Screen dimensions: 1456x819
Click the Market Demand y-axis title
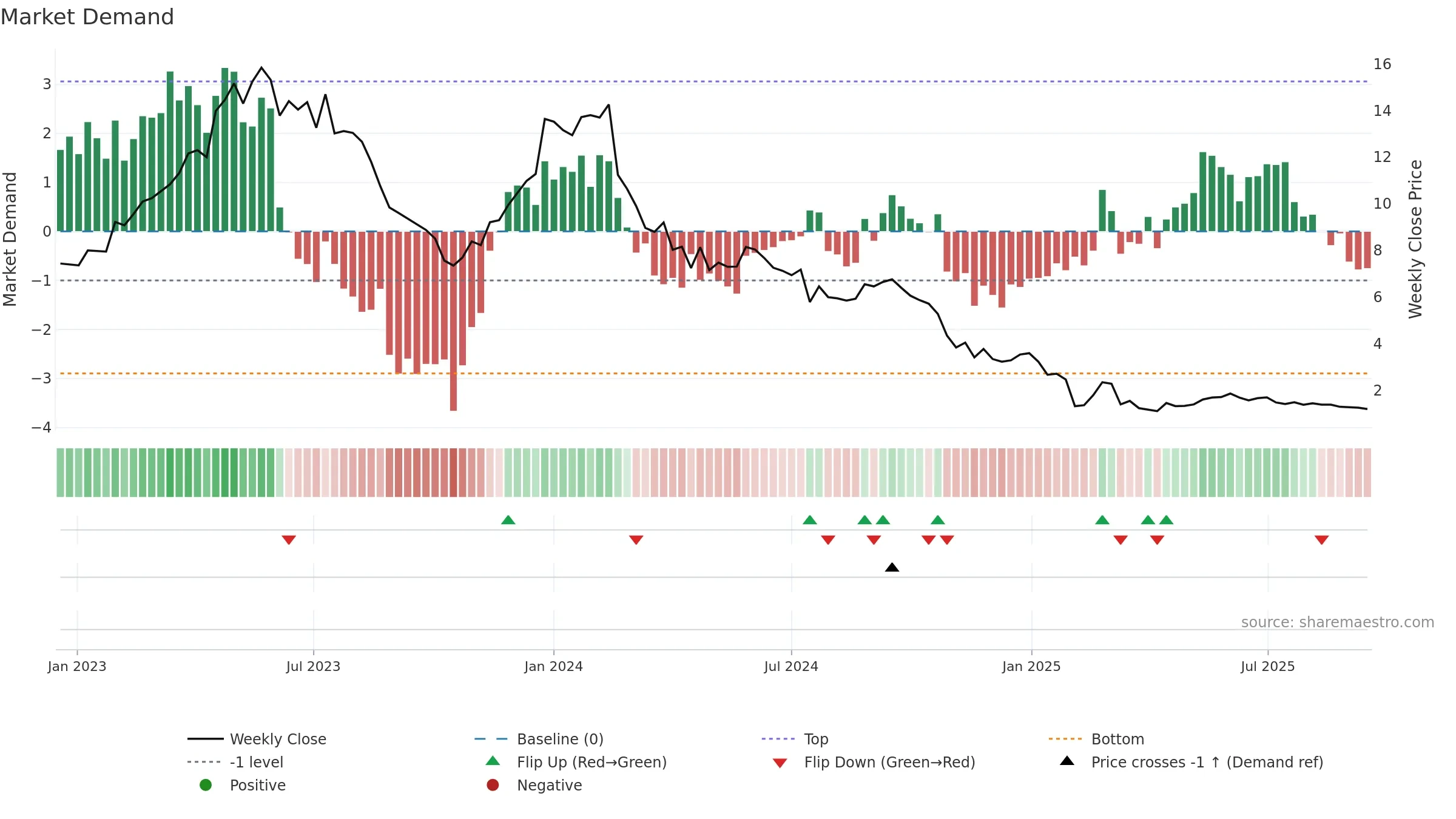(x=10, y=239)
